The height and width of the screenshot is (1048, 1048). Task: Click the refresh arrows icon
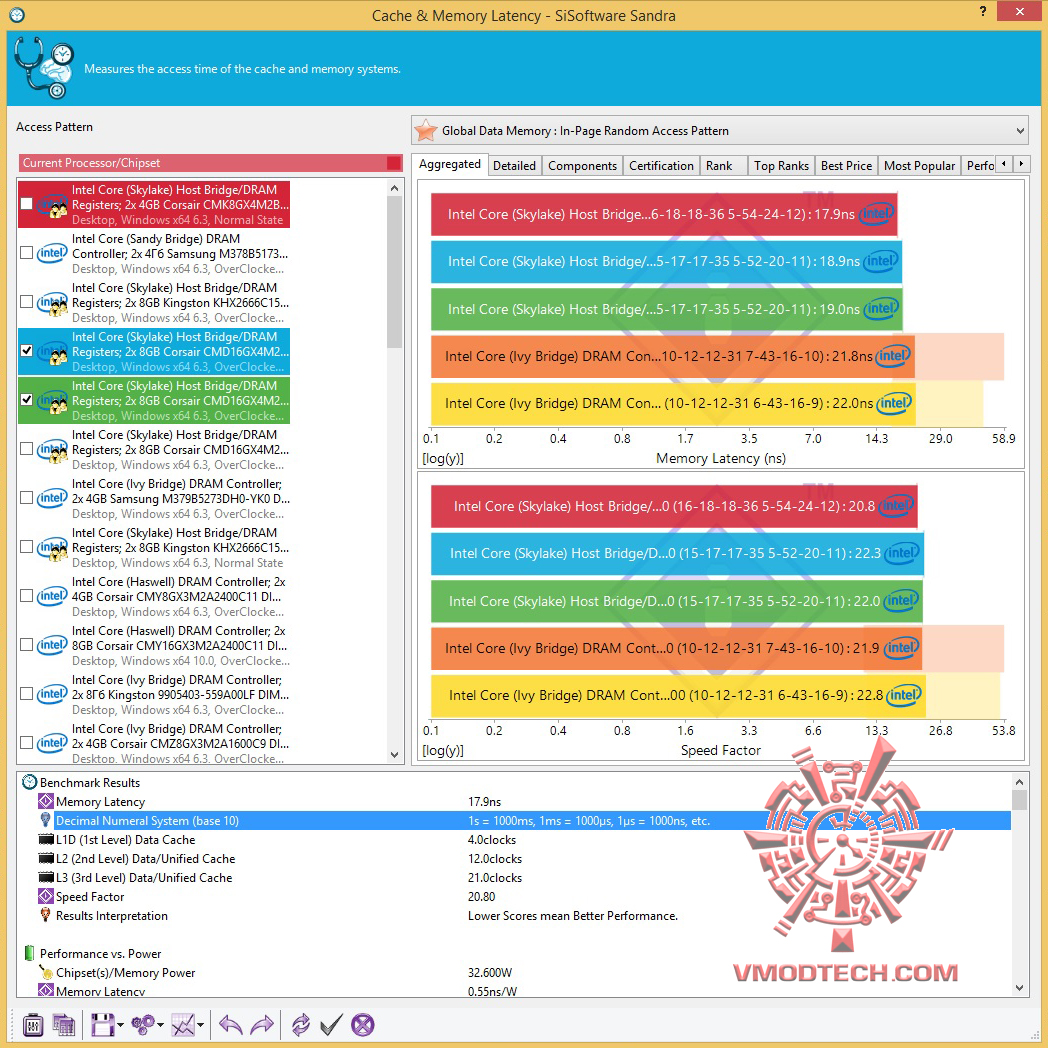[x=301, y=1025]
